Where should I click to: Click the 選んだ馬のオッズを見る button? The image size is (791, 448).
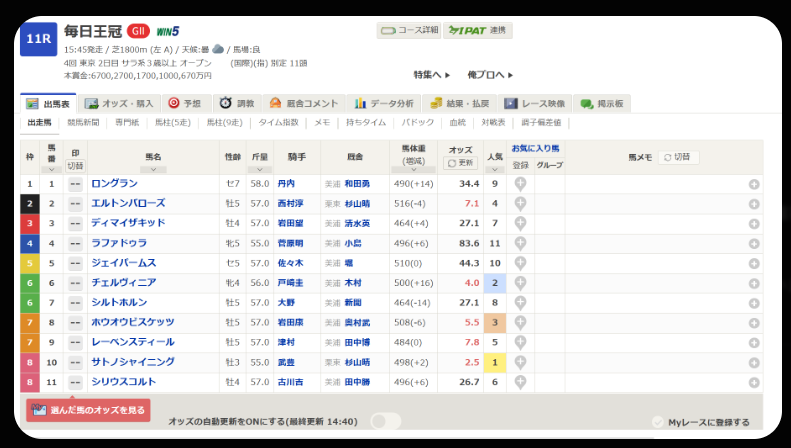[88, 410]
